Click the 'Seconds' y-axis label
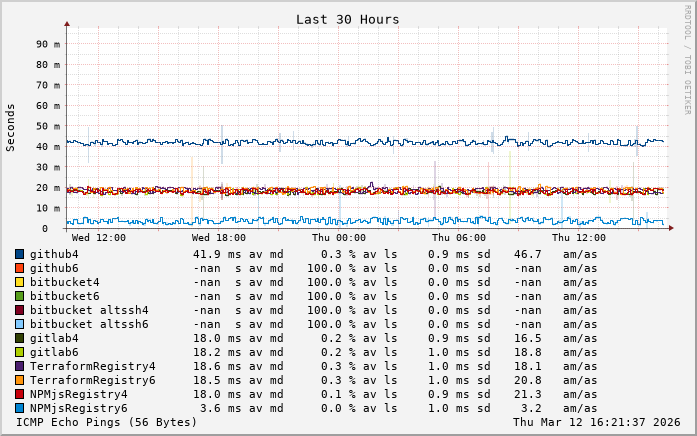The image size is (697, 436). coord(11,126)
